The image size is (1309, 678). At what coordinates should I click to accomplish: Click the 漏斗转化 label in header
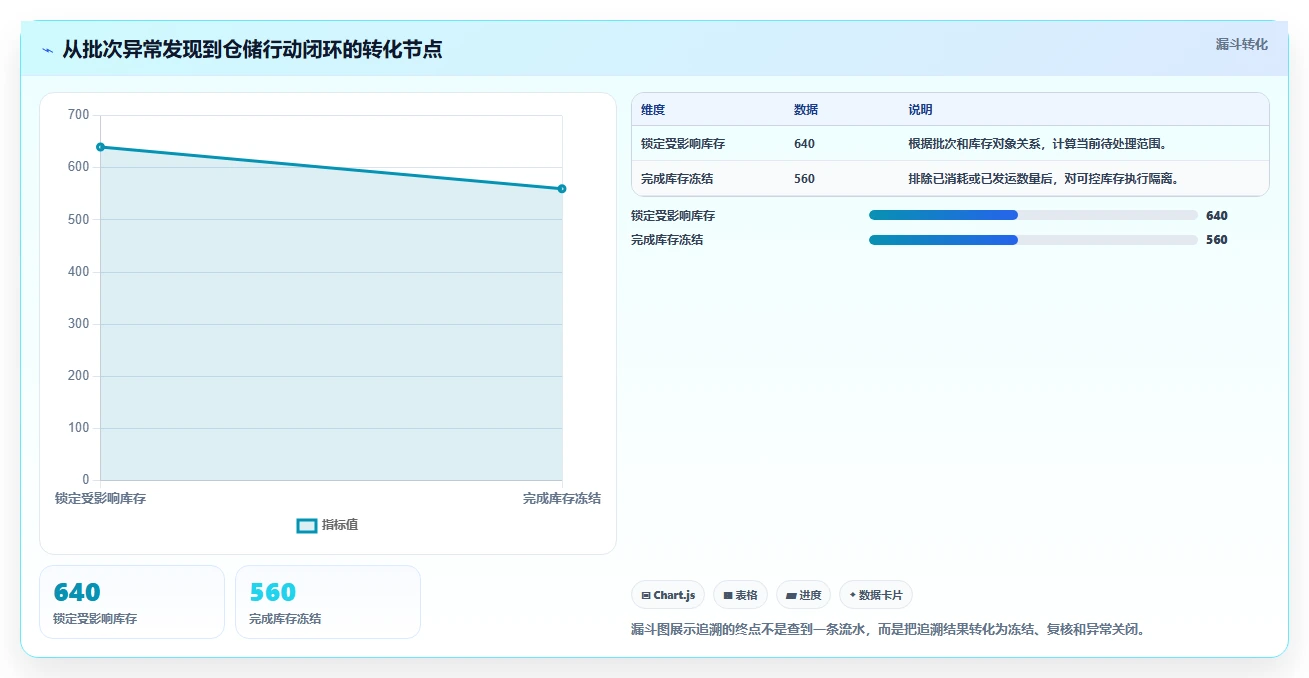tap(1241, 44)
